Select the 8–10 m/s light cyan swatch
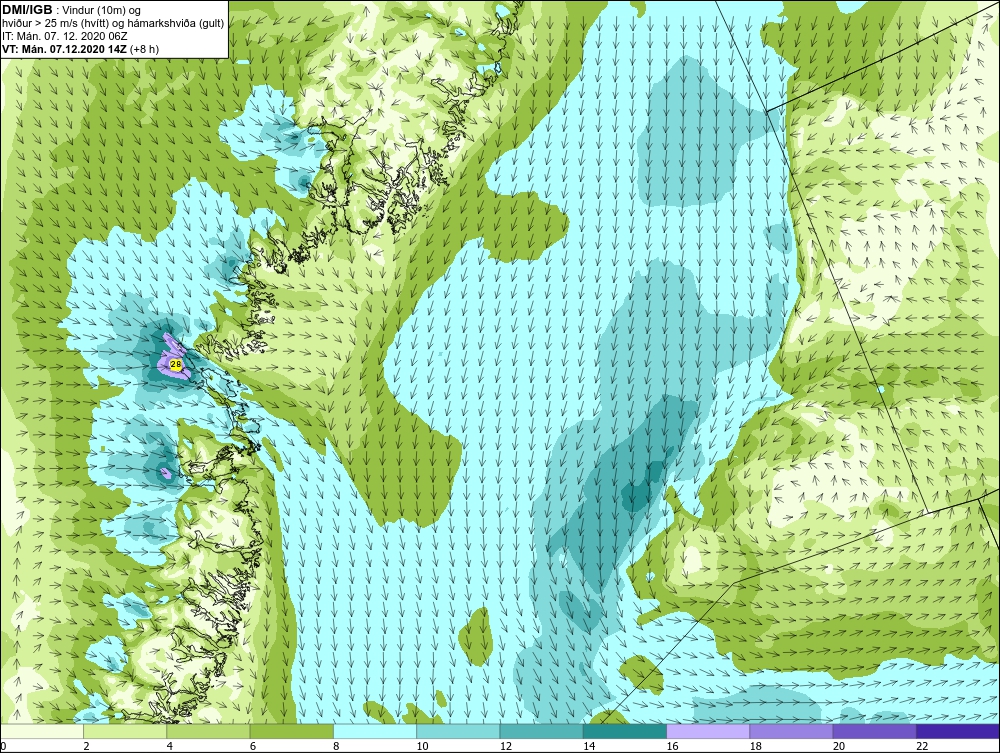The width and height of the screenshot is (1000, 753). 375,731
